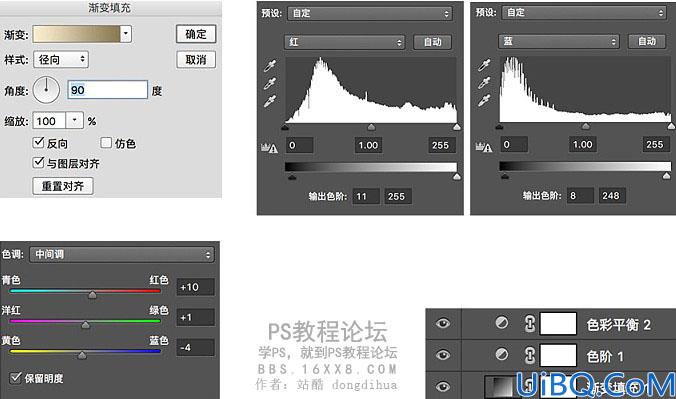The height and width of the screenshot is (399, 676).
Task: Open 预设 dropdown in blue Levels panel
Action: (x=584, y=13)
